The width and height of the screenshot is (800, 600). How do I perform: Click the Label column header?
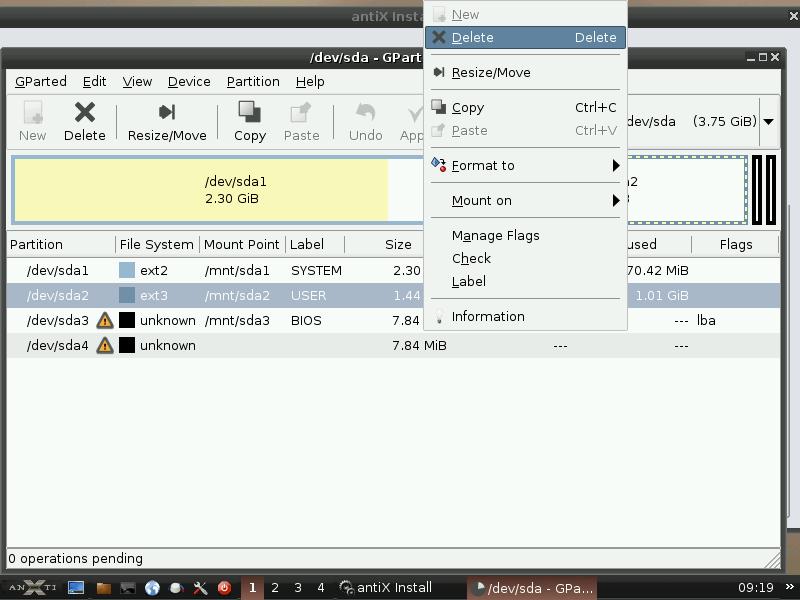click(315, 244)
